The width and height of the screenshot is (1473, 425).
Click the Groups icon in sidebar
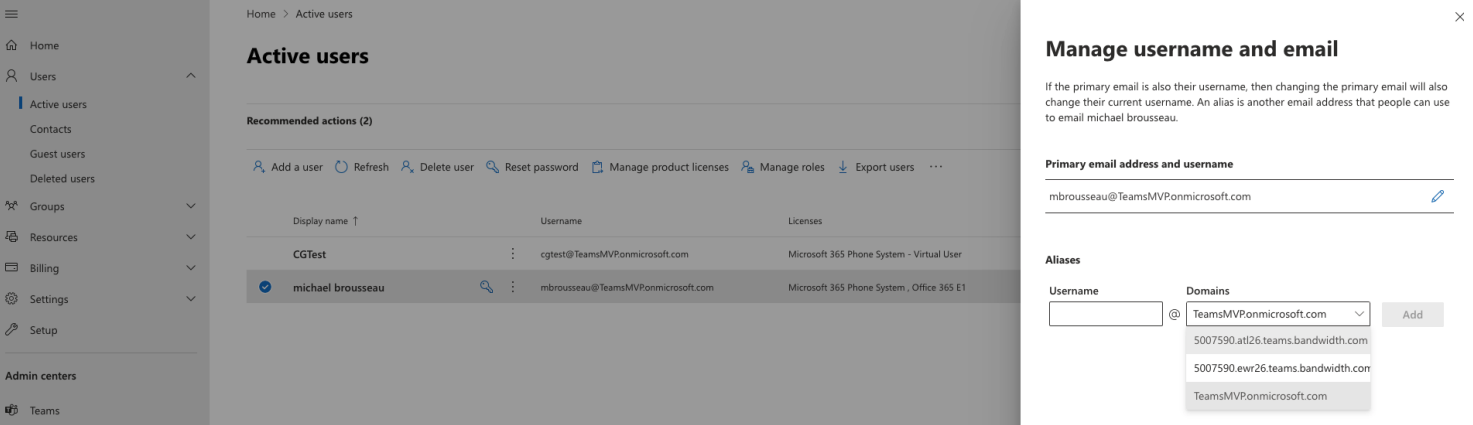12,206
